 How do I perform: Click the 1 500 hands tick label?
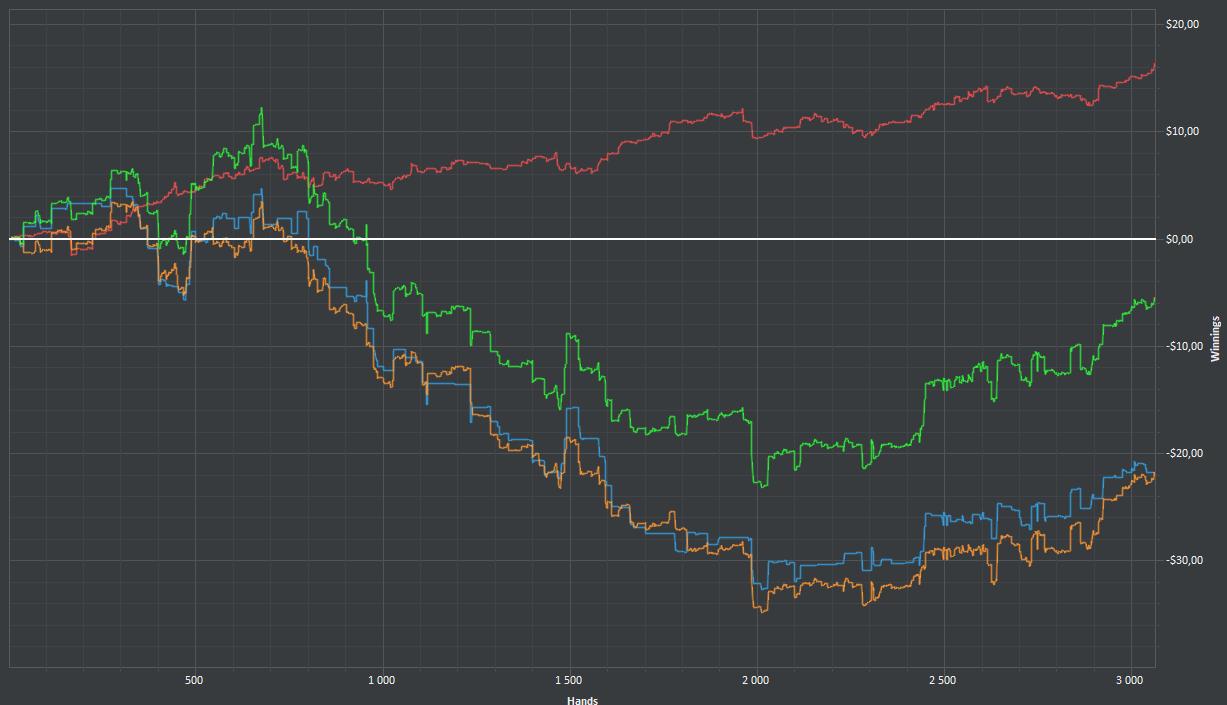point(568,680)
